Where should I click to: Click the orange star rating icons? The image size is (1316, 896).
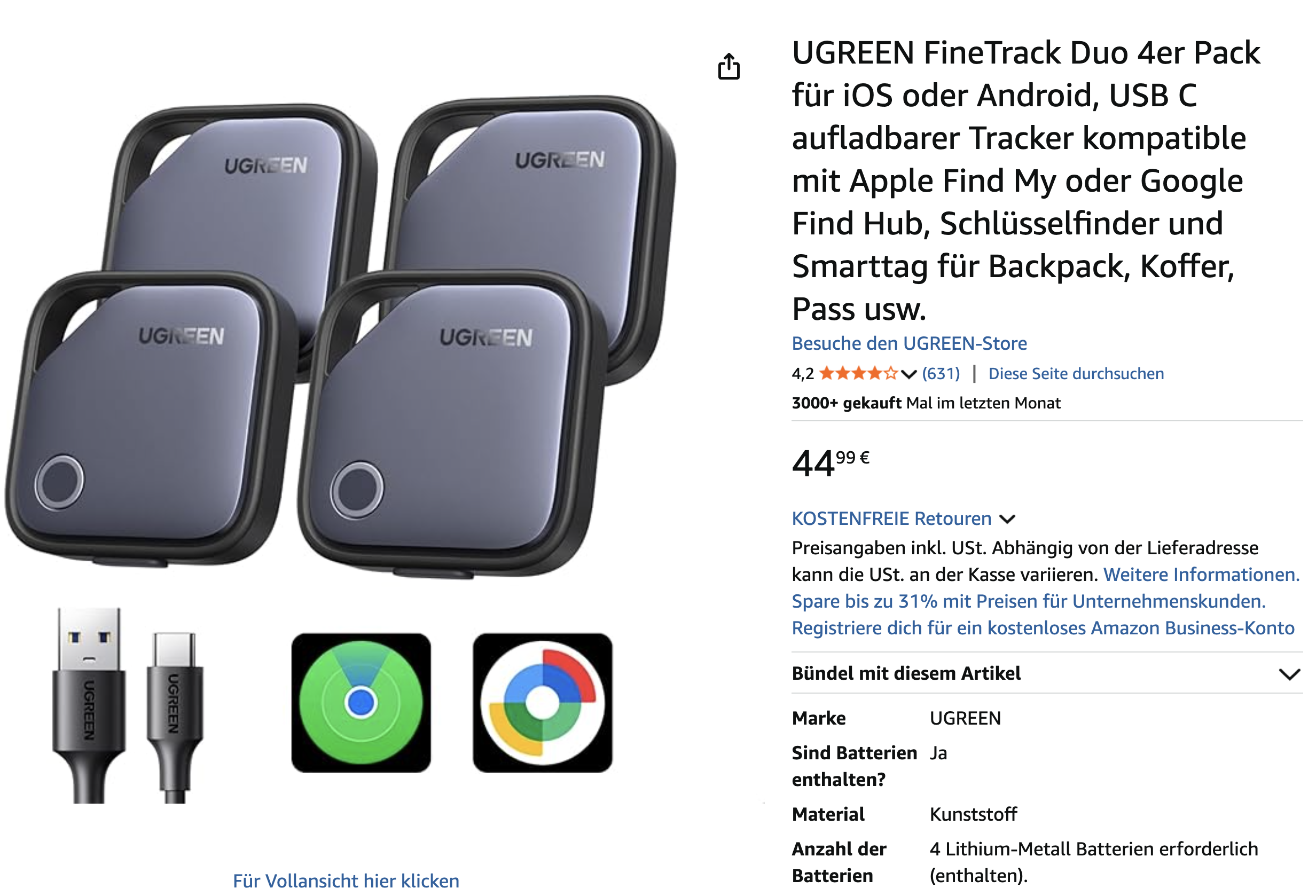[x=858, y=374]
